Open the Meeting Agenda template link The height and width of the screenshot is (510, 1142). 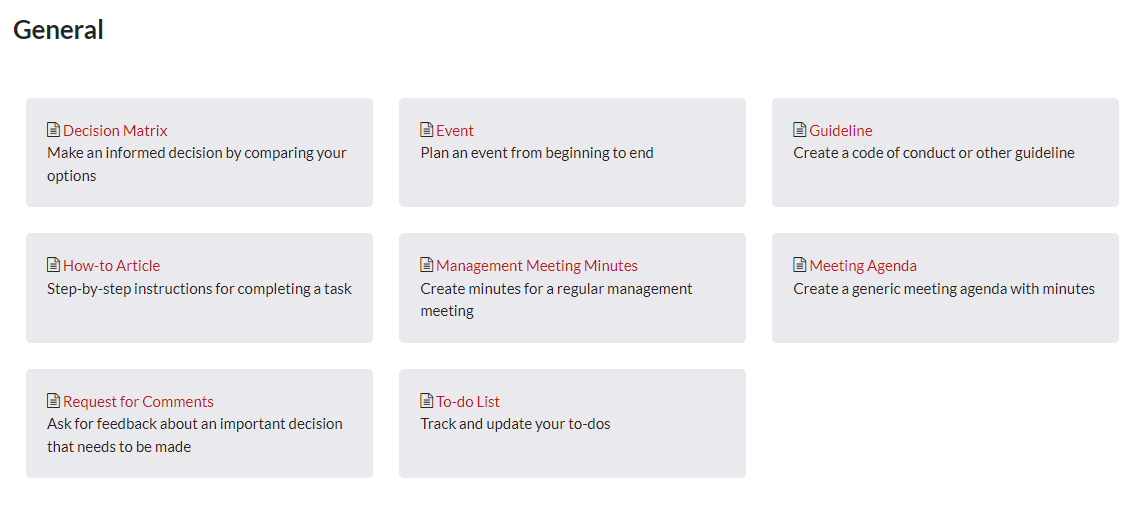click(863, 265)
